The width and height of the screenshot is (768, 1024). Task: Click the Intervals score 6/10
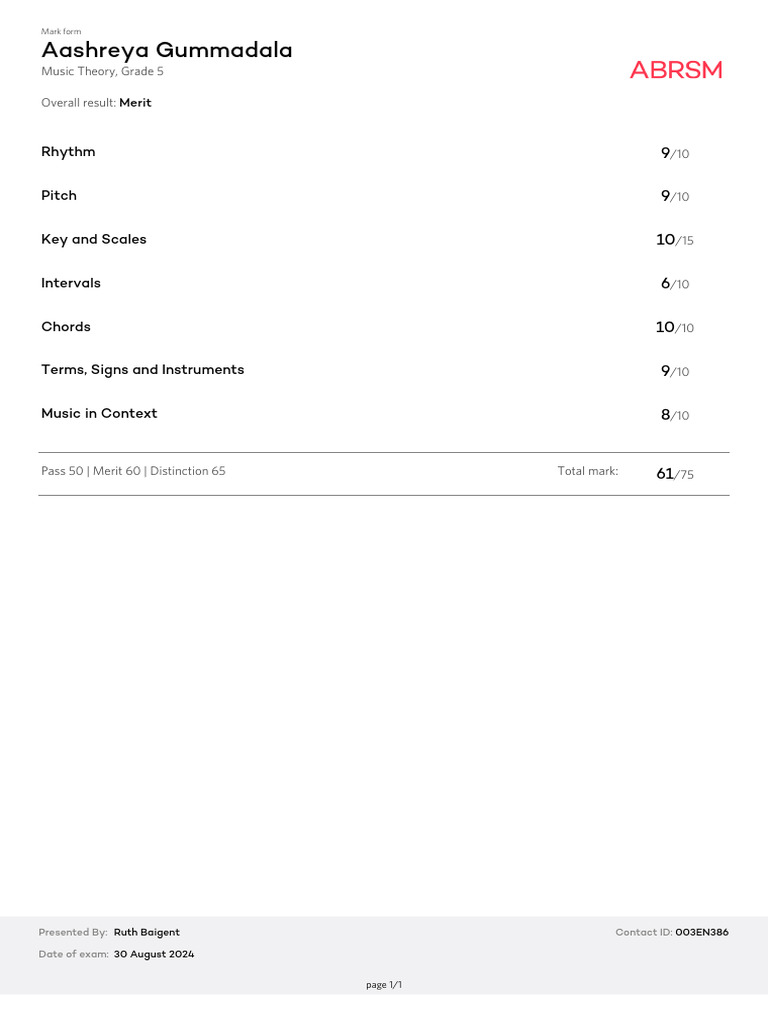click(x=675, y=284)
